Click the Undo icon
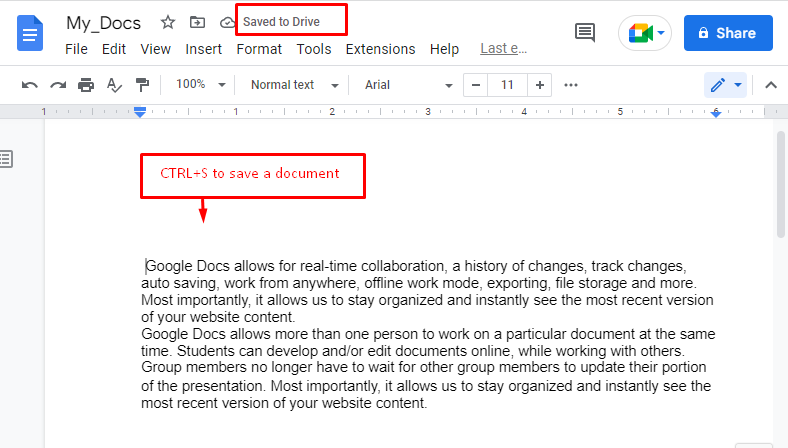The width and height of the screenshot is (788, 448). click(x=30, y=85)
